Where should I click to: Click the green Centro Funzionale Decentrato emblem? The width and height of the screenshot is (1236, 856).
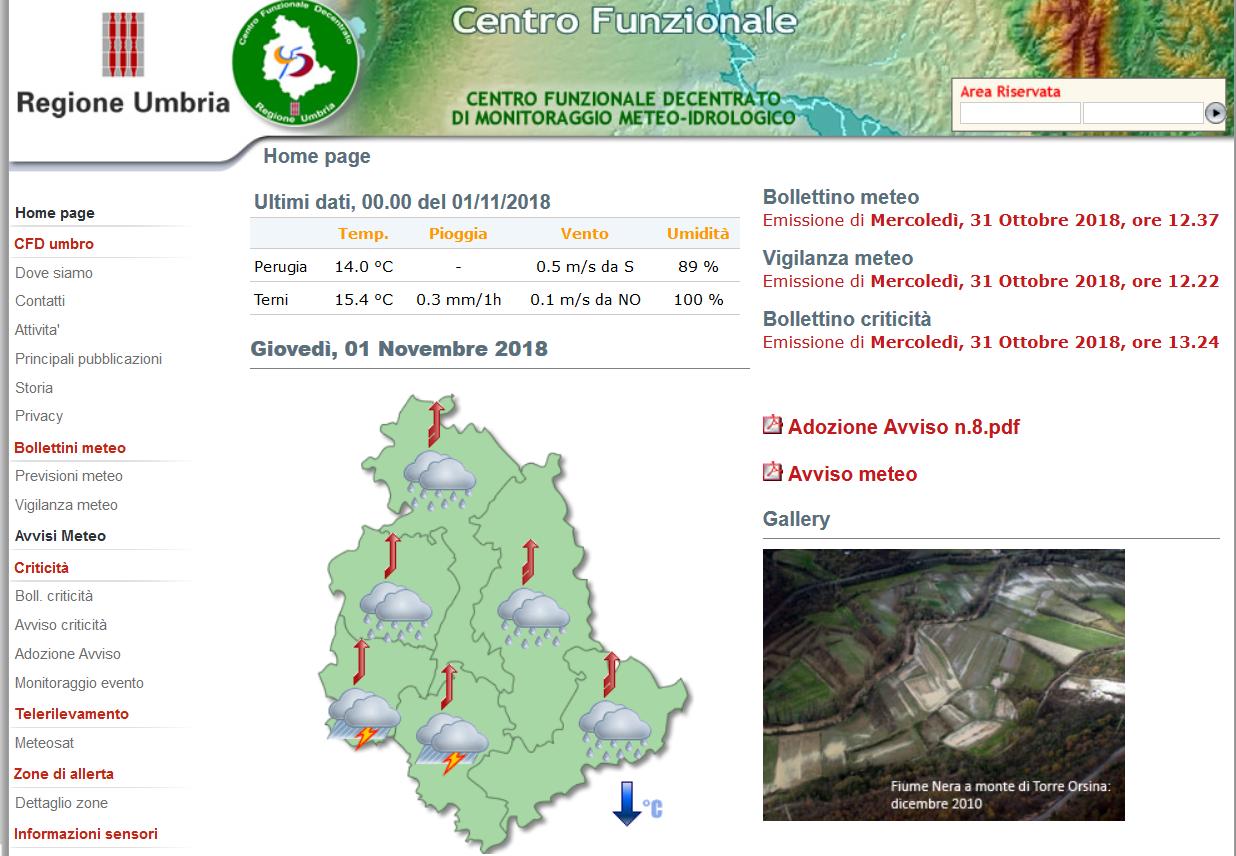tap(293, 63)
